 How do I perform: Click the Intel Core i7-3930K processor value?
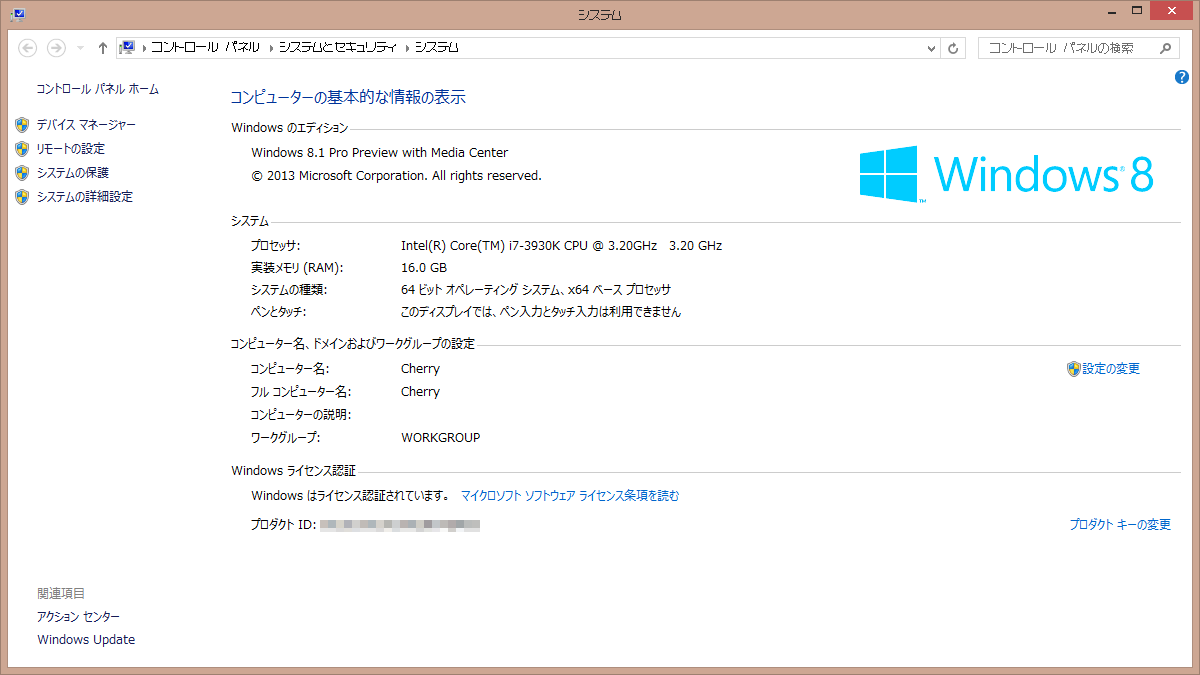[561, 246]
